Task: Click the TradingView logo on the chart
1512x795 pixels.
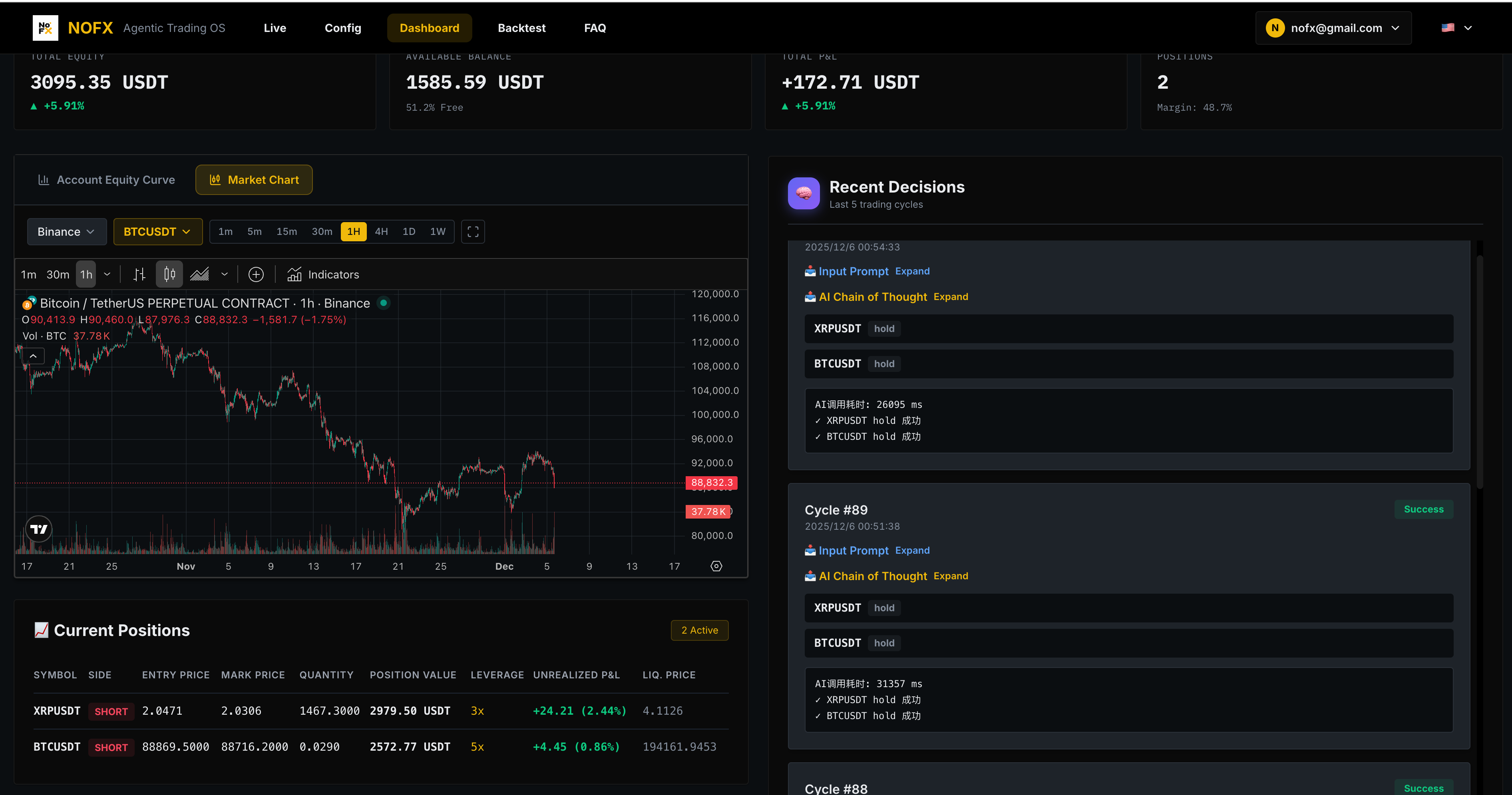Action: tap(39, 529)
